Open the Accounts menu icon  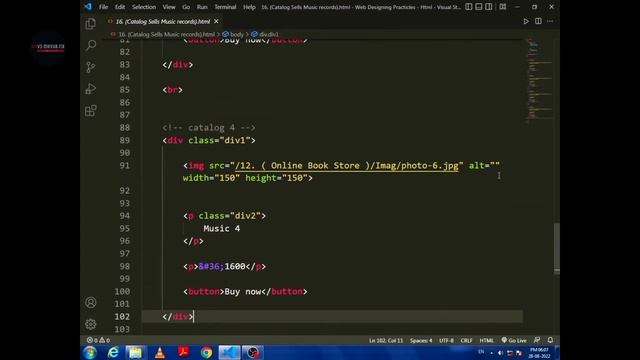click(x=91, y=302)
